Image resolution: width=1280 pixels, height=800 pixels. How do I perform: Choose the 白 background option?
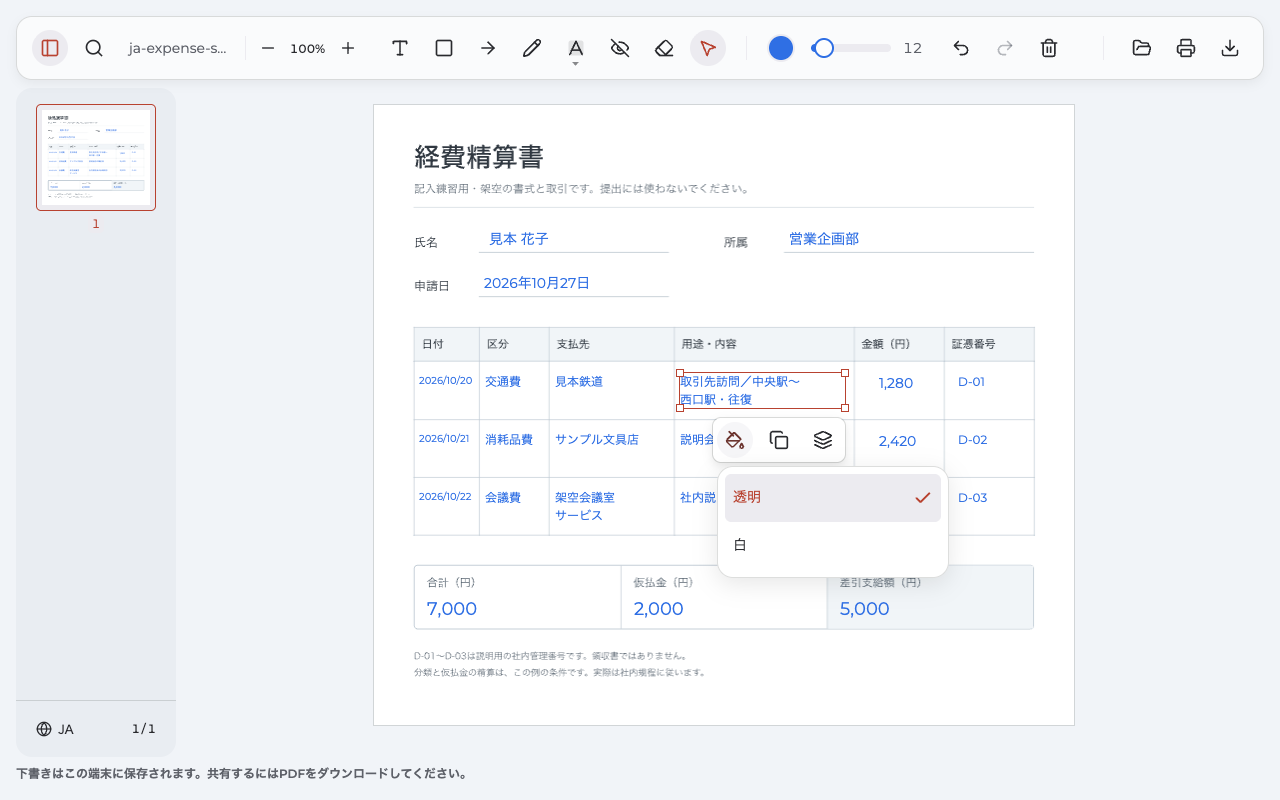[x=833, y=546]
